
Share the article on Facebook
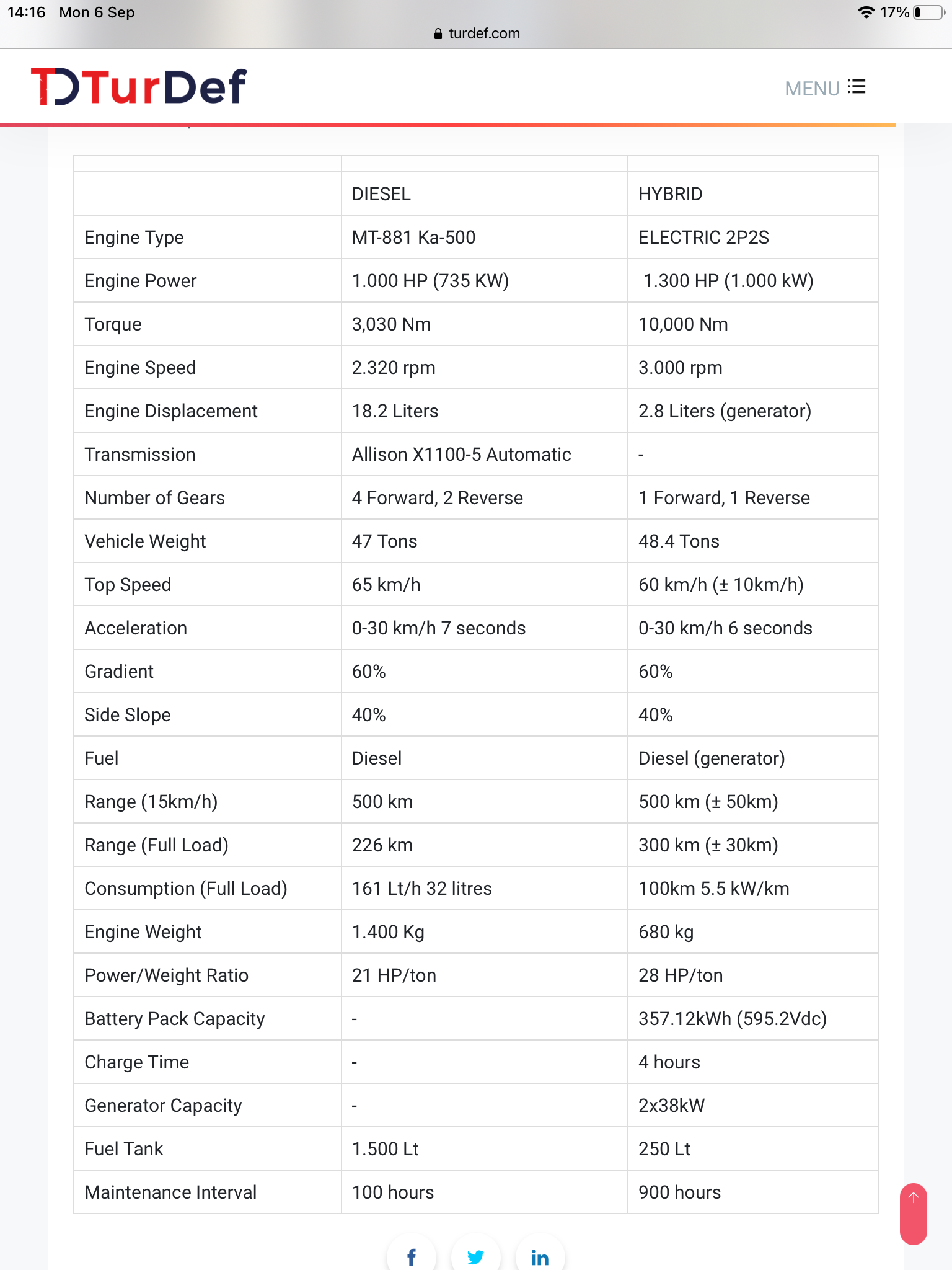[412, 1256]
